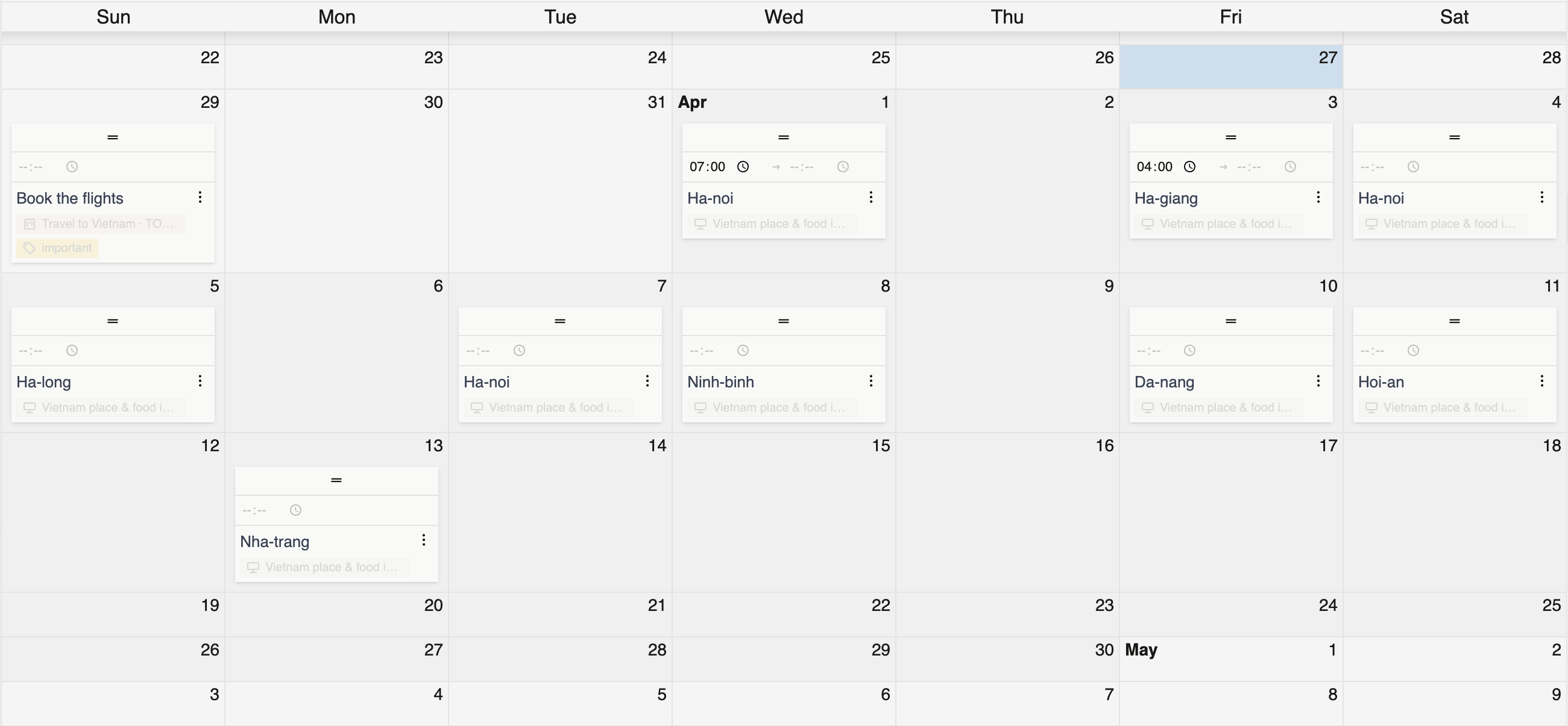Click the tag icon next to important label
Screen dimensions: 1568x726
click(28, 248)
